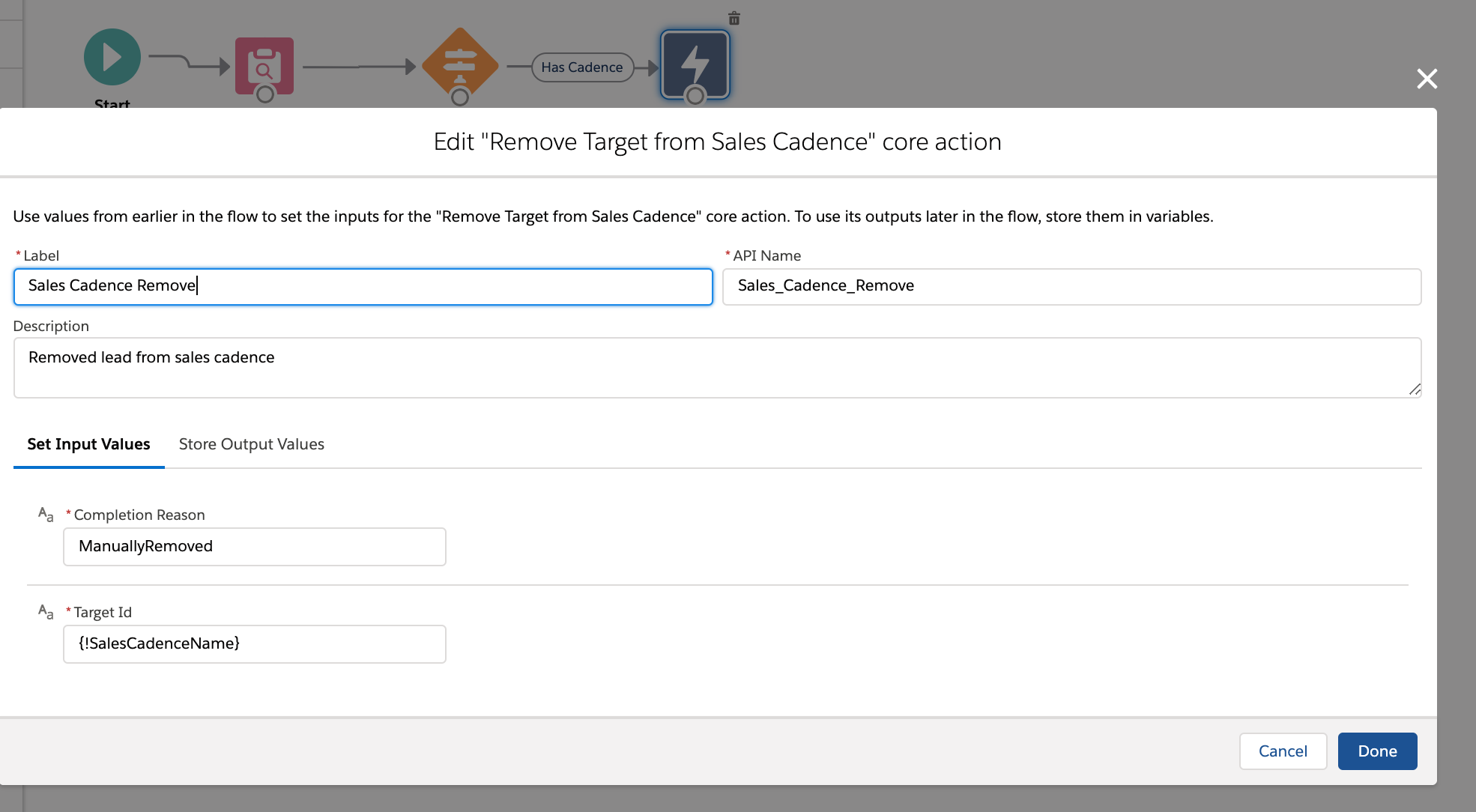Click the dark blue Action lightning icon
This screenshot has height=812, width=1476.
(695, 63)
